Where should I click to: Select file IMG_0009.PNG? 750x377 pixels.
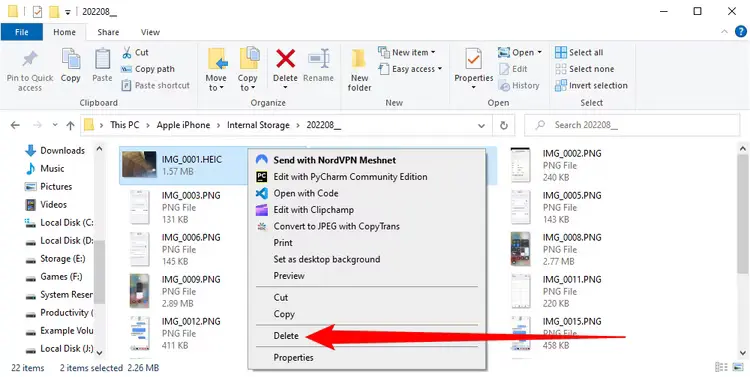pos(176,291)
